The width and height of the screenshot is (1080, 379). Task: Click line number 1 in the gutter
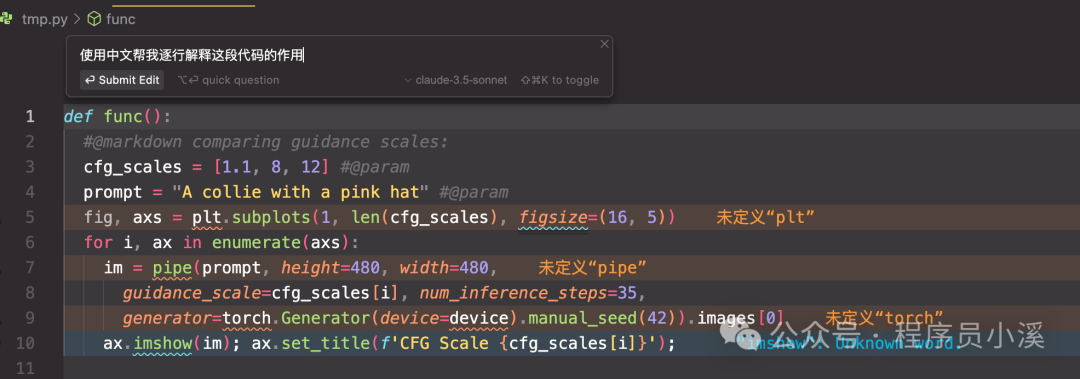click(30, 116)
